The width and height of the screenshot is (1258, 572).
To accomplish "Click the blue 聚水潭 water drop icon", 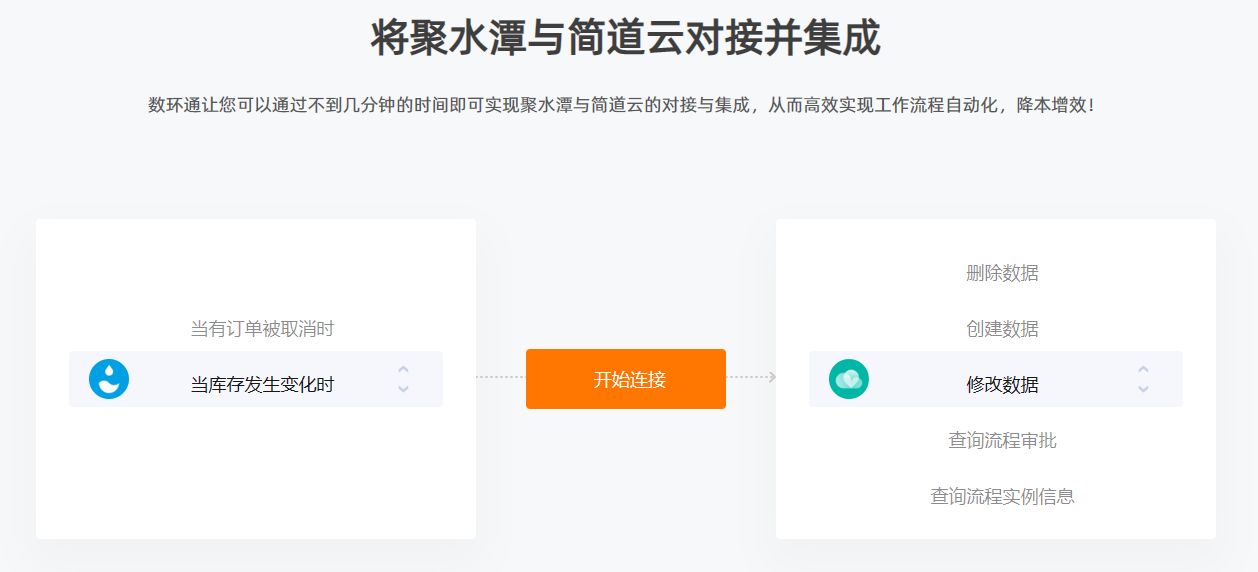I will click(109, 379).
